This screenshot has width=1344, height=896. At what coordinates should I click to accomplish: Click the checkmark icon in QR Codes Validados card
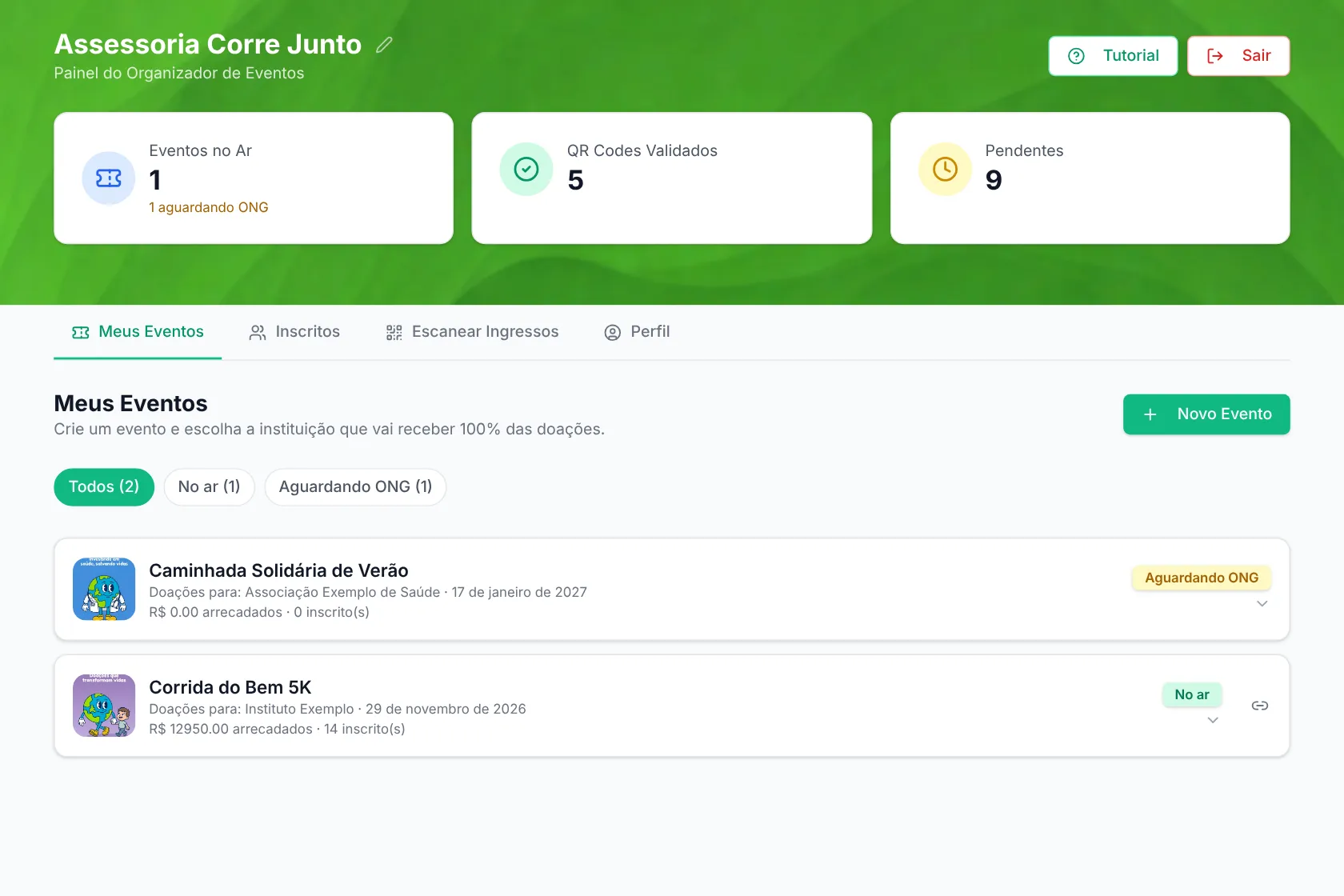pyautogui.click(x=526, y=169)
